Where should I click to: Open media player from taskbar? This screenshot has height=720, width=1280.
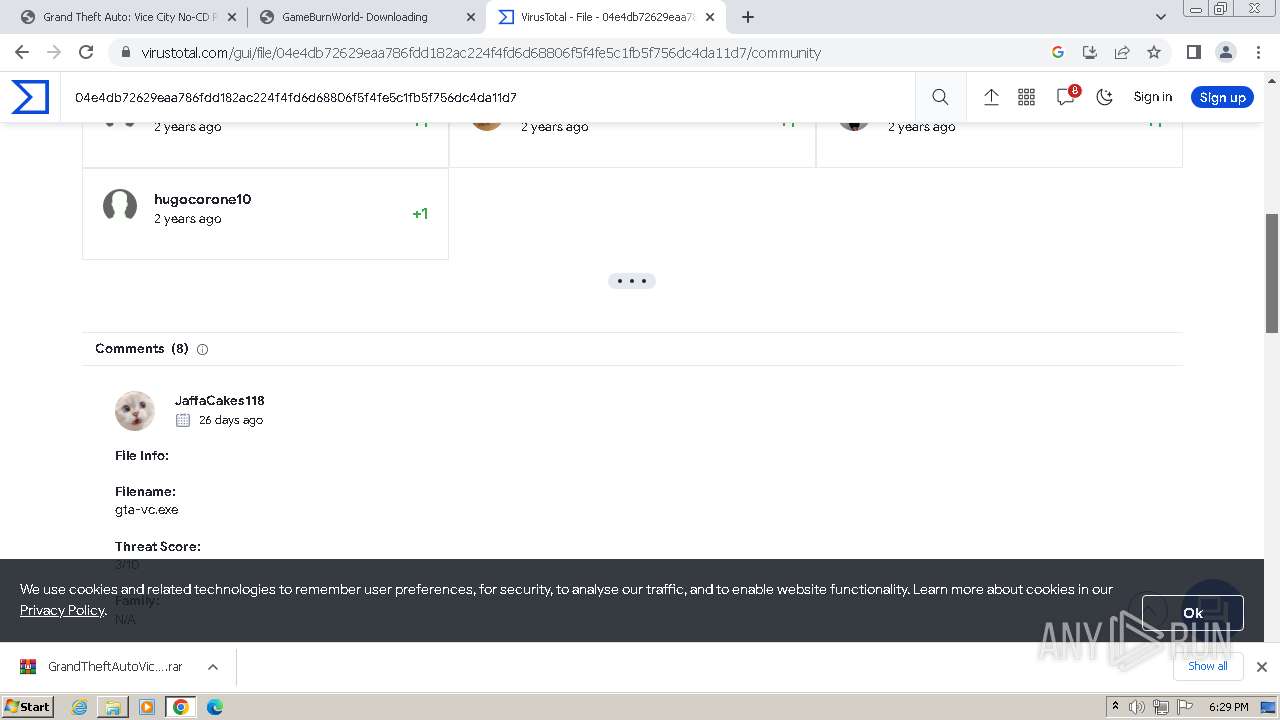[147, 706]
